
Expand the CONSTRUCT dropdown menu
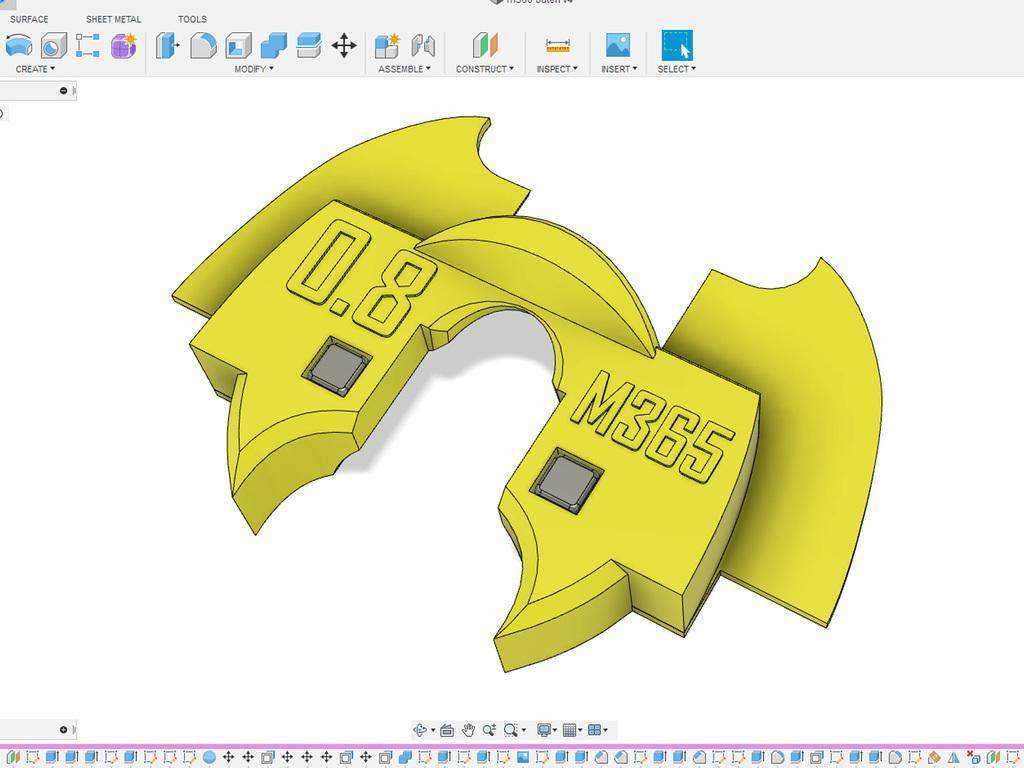485,69
